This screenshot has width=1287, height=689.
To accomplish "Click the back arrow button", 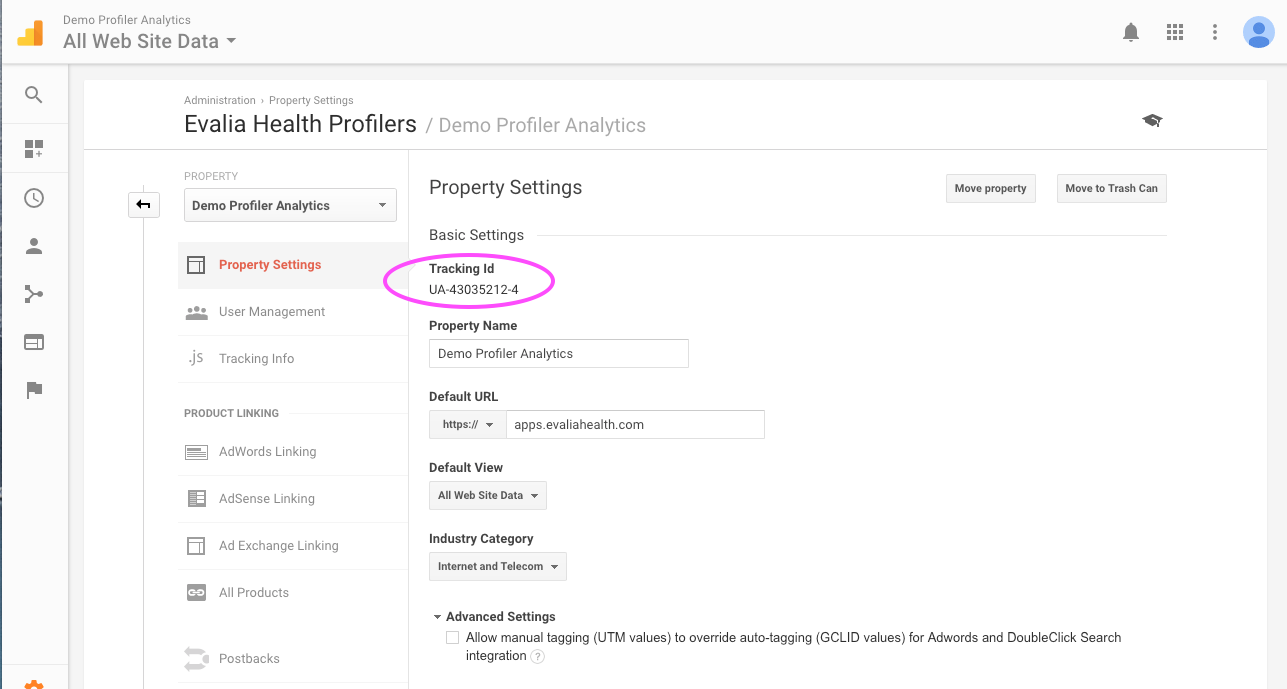I will pyautogui.click(x=144, y=205).
